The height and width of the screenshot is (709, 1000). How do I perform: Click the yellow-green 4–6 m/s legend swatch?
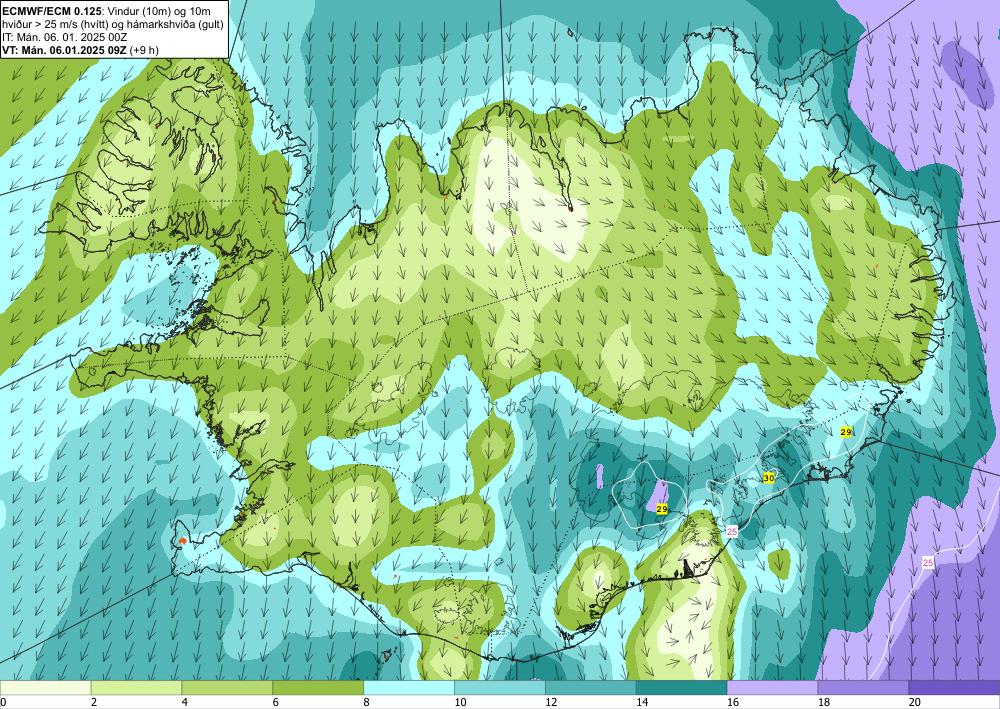(x=227, y=688)
